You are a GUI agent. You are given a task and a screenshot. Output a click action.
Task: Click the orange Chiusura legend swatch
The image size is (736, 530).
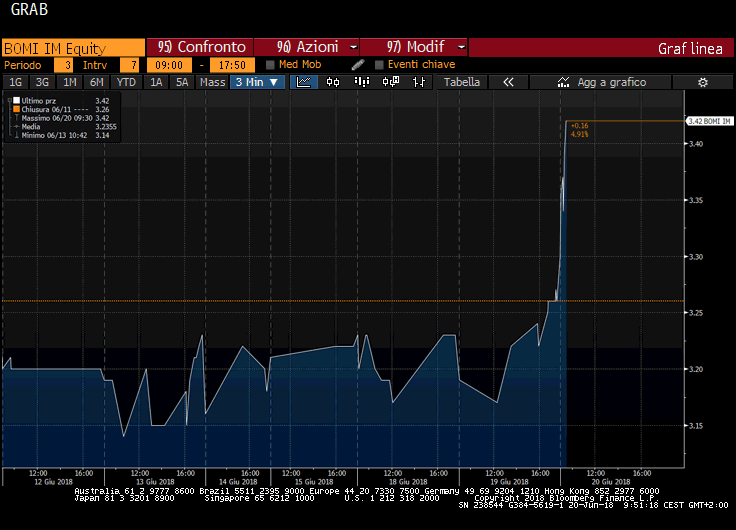16,109
